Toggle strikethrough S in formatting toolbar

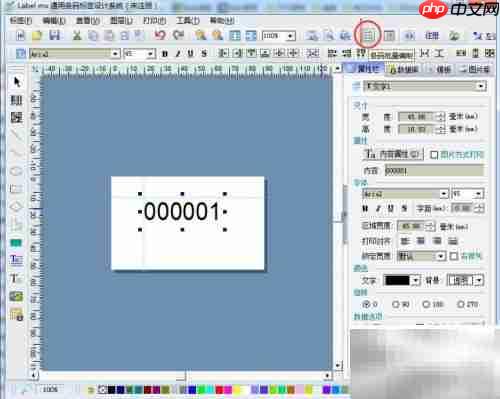coord(204,54)
